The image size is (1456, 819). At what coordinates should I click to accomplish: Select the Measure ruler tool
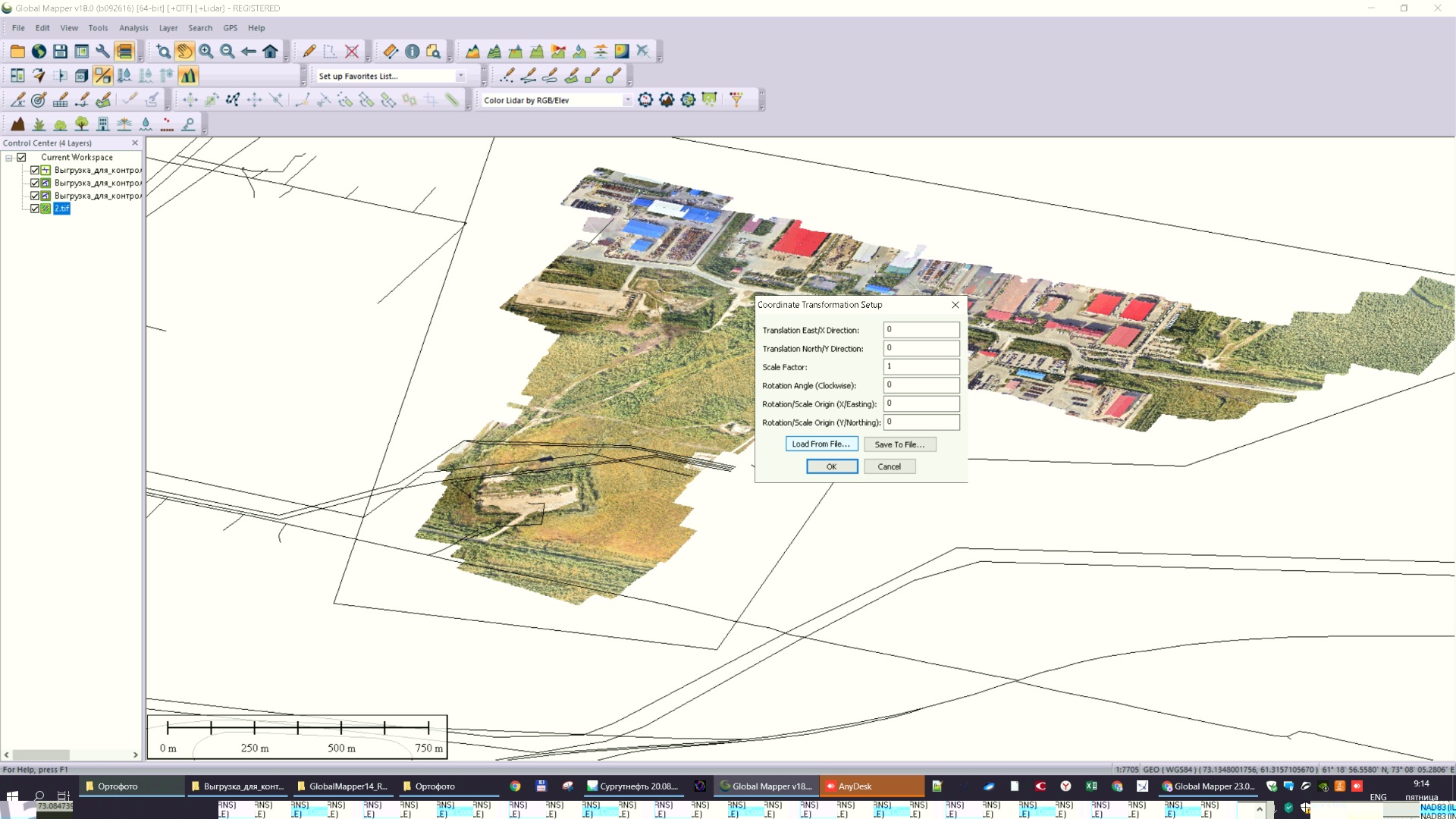point(391,52)
